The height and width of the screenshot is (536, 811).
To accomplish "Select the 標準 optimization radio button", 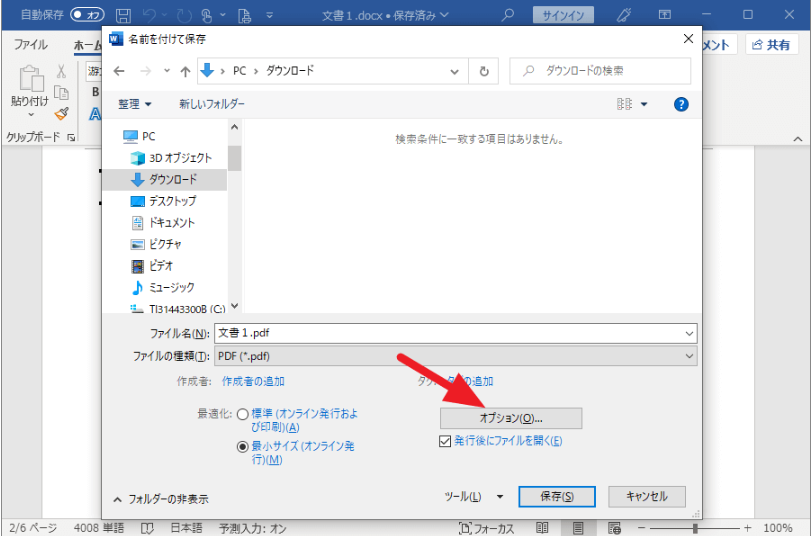I will (x=243, y=414).
